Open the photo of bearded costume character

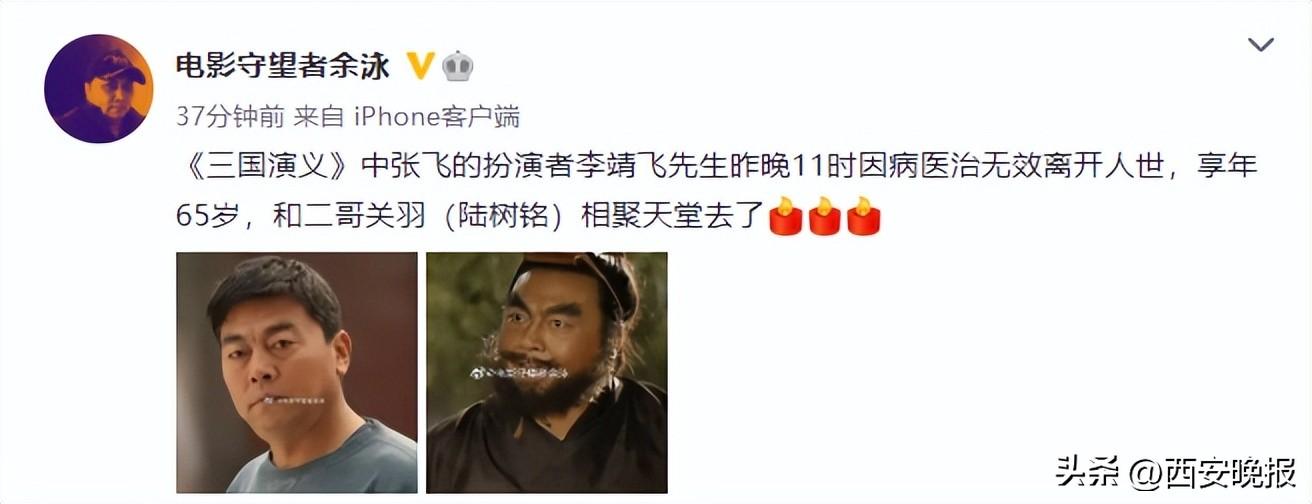tap(547, 372)
